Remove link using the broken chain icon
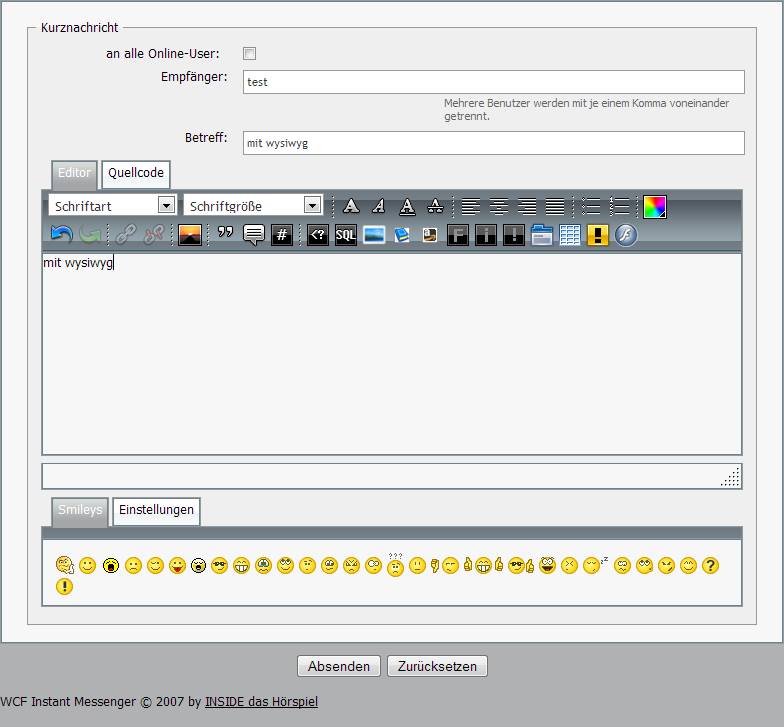This screenshot has height=727, width=784. click(x=154, y=234)
